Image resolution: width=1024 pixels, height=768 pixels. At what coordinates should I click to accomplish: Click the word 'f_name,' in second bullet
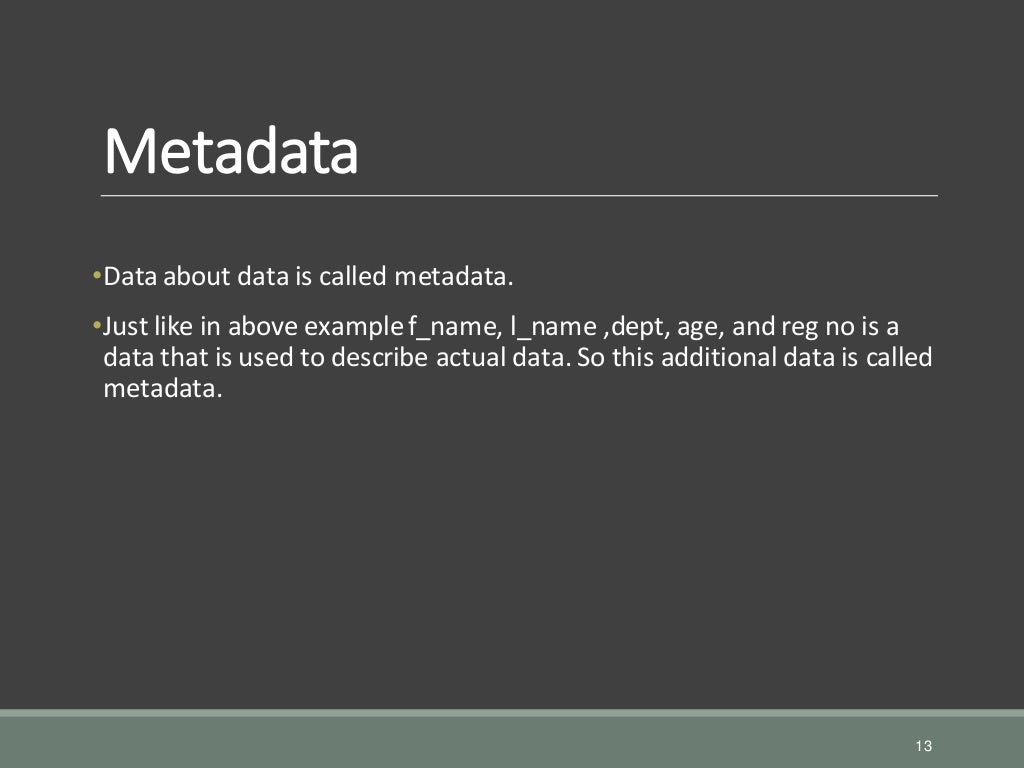coord(455,327)
